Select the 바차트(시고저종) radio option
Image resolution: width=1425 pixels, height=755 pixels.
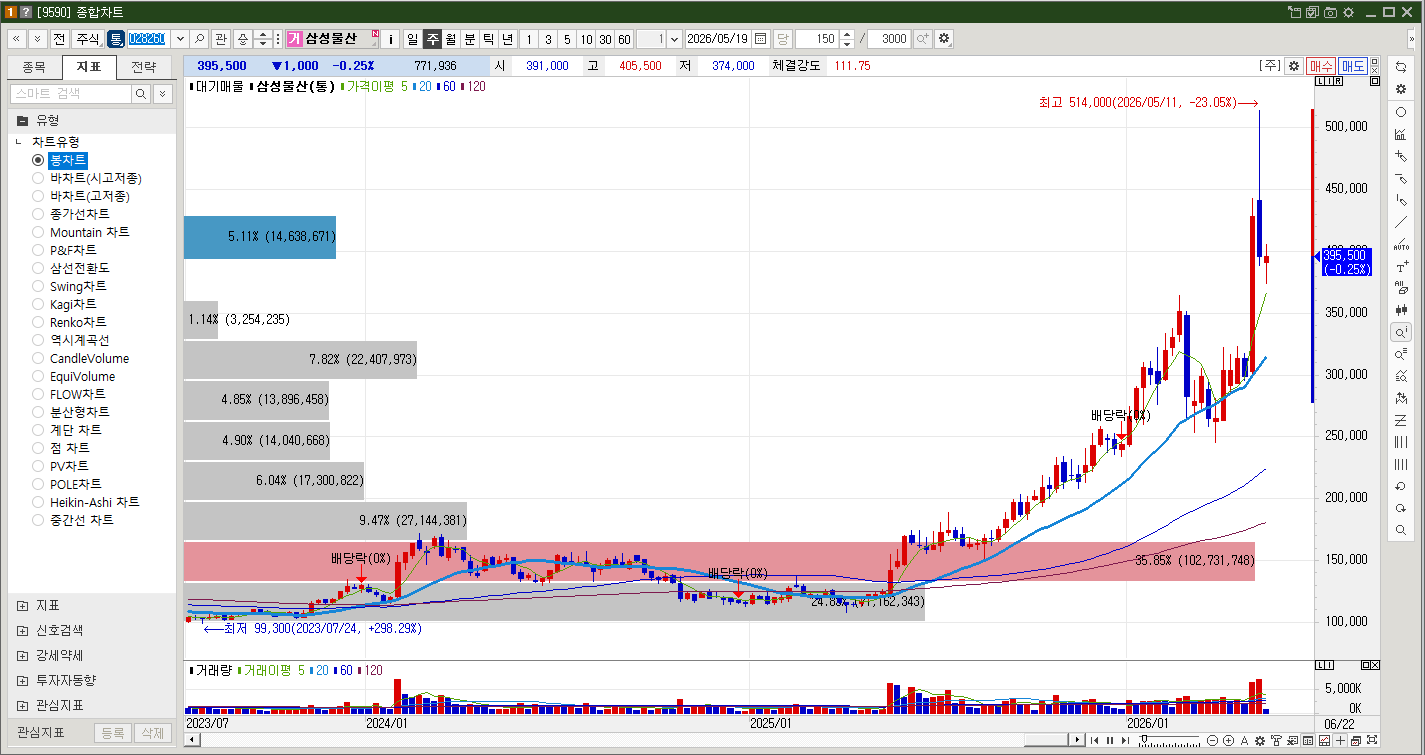pos(38,178)
